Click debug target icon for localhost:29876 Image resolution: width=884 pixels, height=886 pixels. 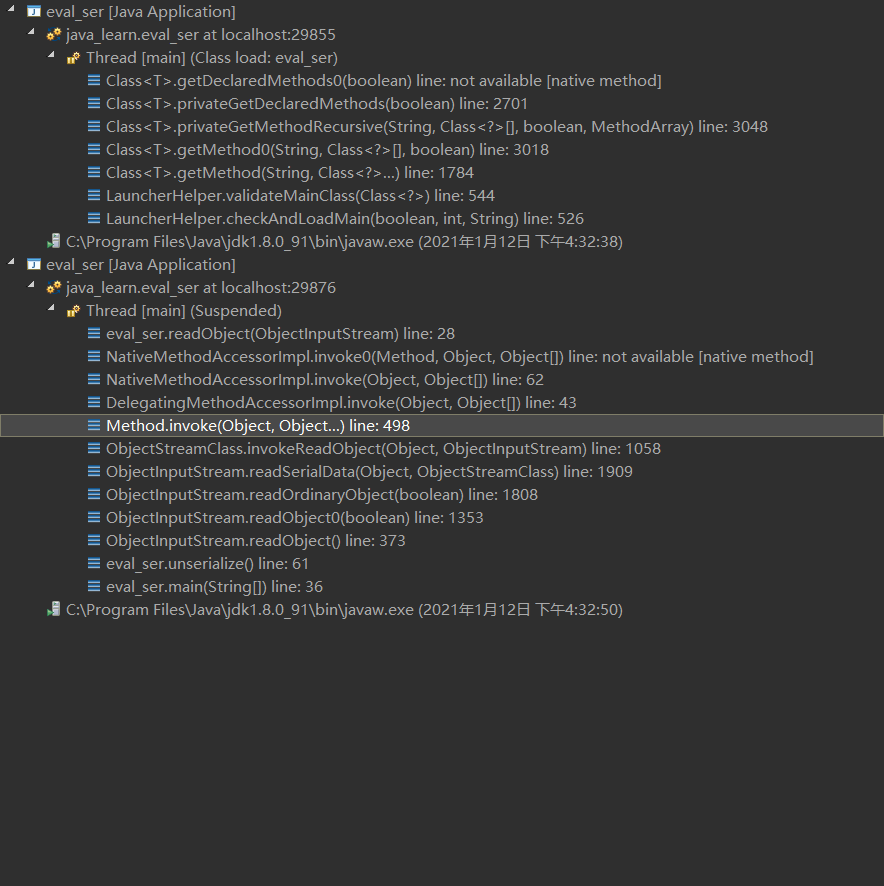coord(54,288)
